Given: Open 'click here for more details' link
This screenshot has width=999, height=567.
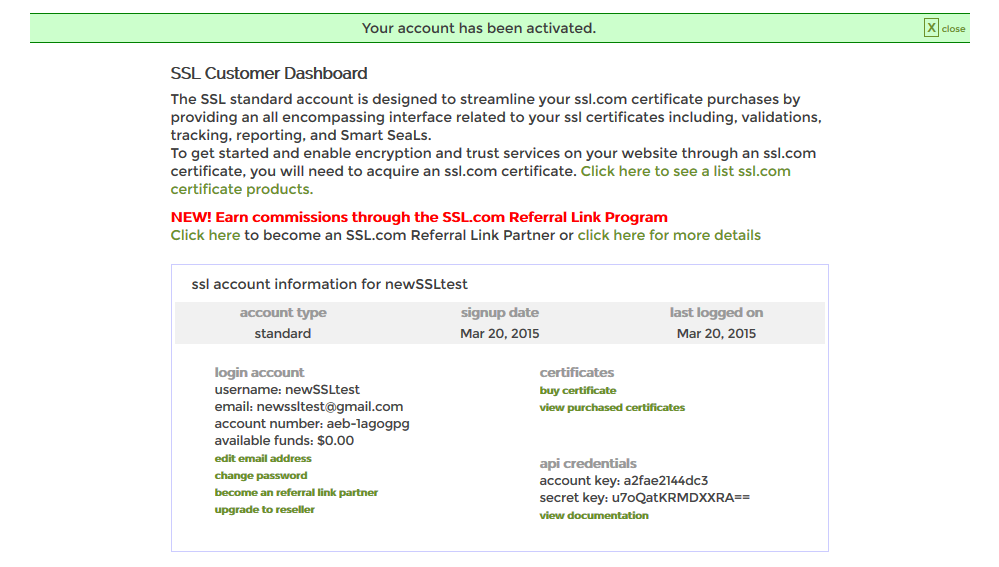Looking at the screenshot, I should (x=669, y=235).
